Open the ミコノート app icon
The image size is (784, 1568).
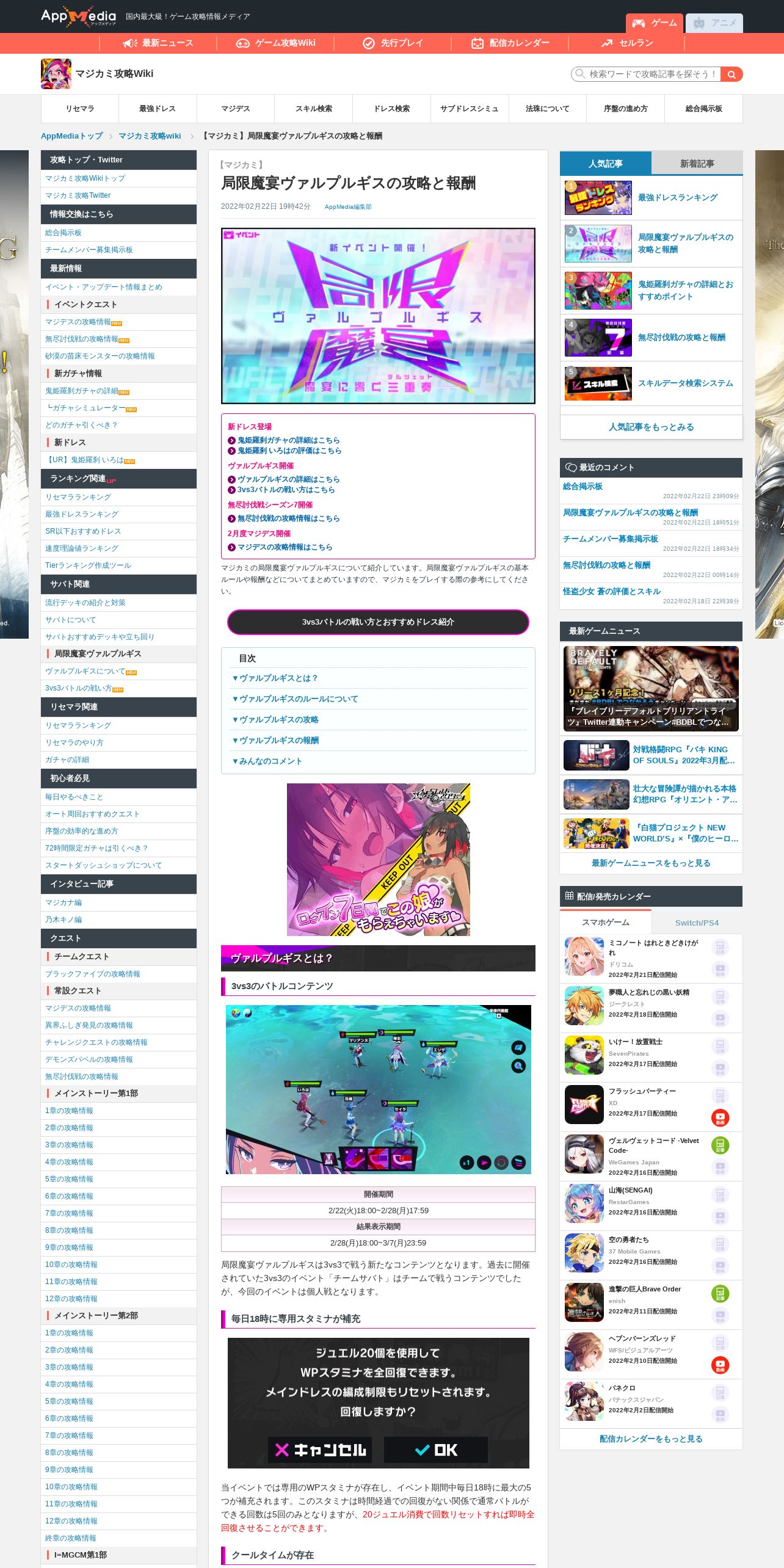click(584, 956)
